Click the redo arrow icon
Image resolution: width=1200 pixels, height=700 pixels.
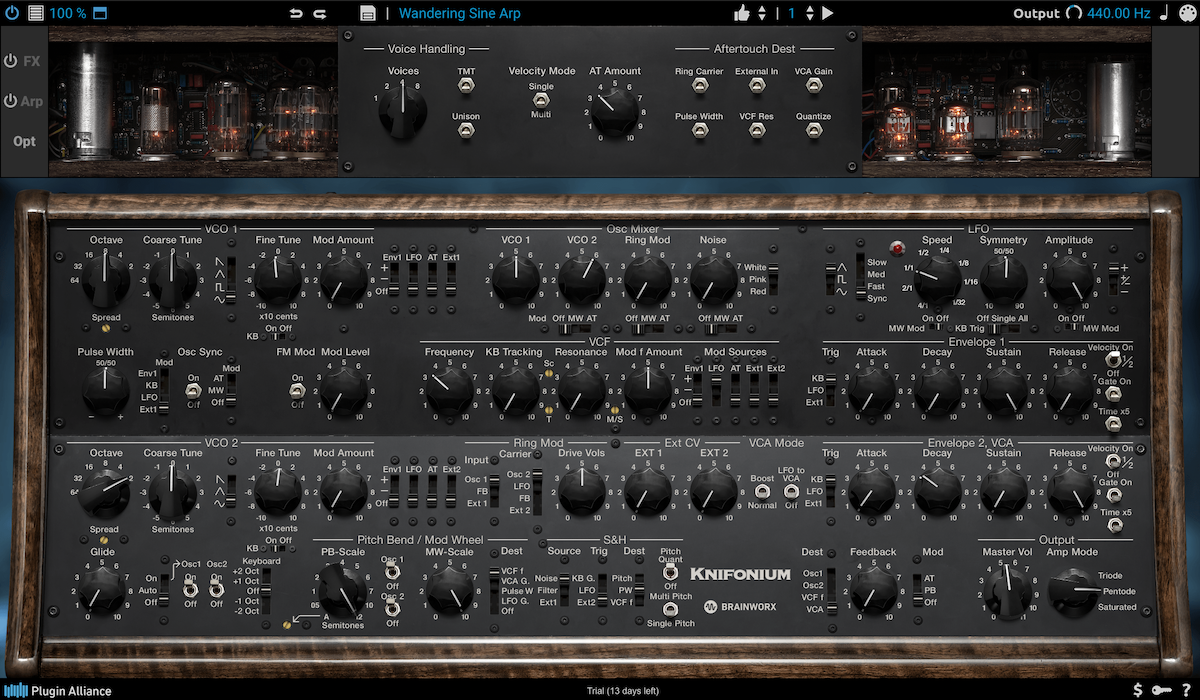coord(320,14)
